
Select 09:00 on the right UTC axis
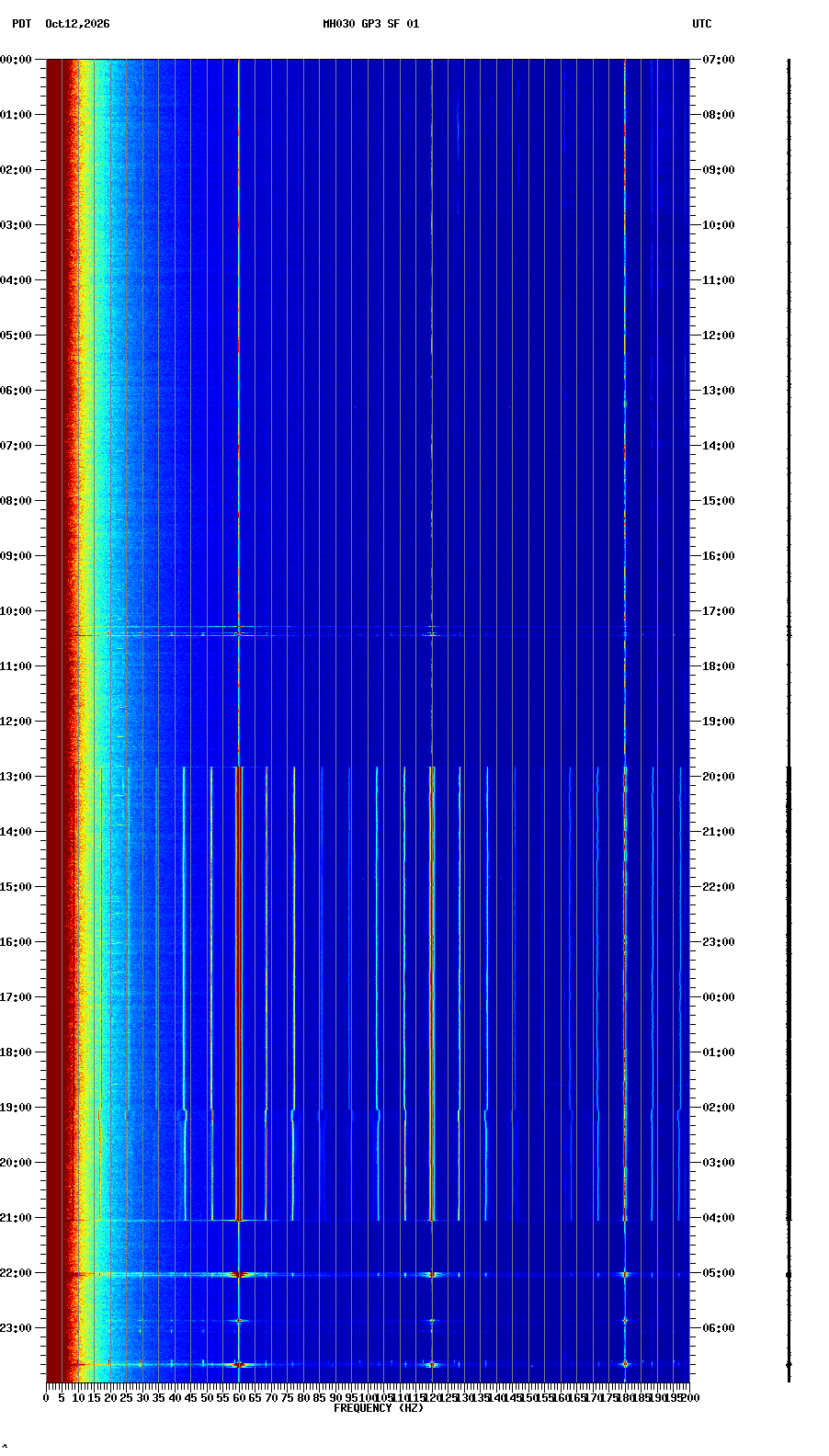coord(718,170)
